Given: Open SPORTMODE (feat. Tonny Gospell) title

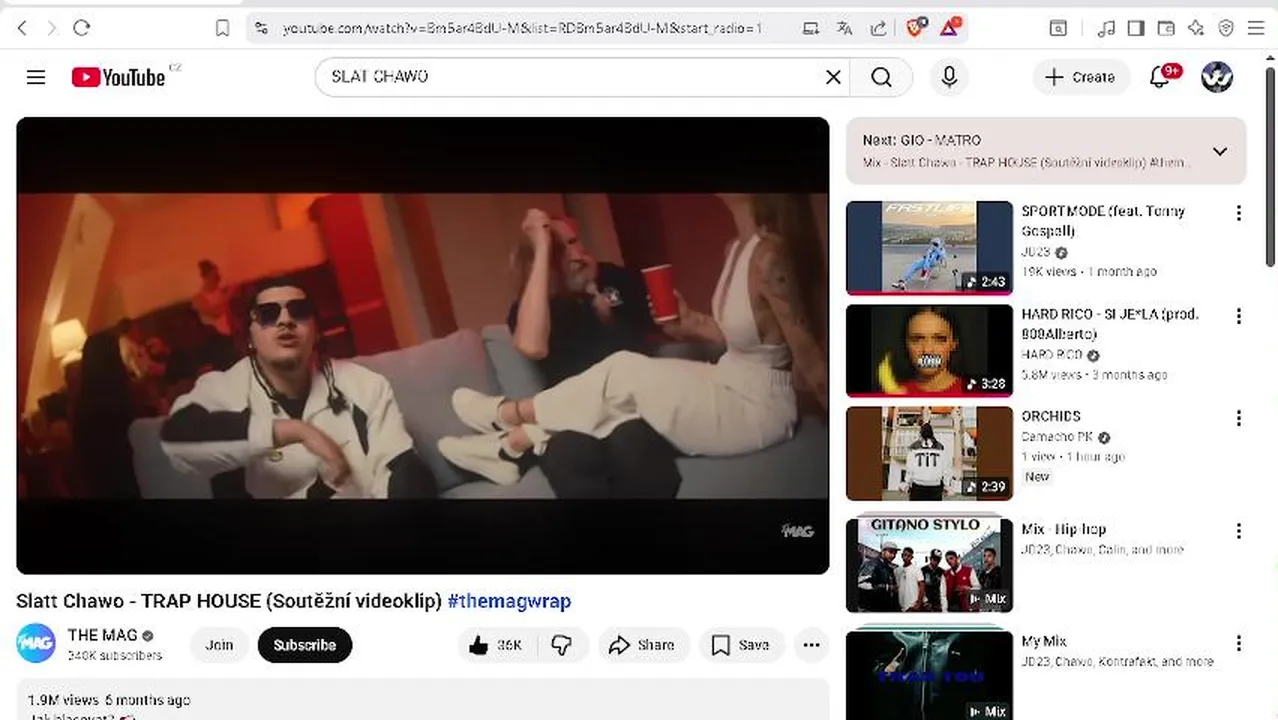Looking at the screenshot, I should click(x=1103, y=221).
